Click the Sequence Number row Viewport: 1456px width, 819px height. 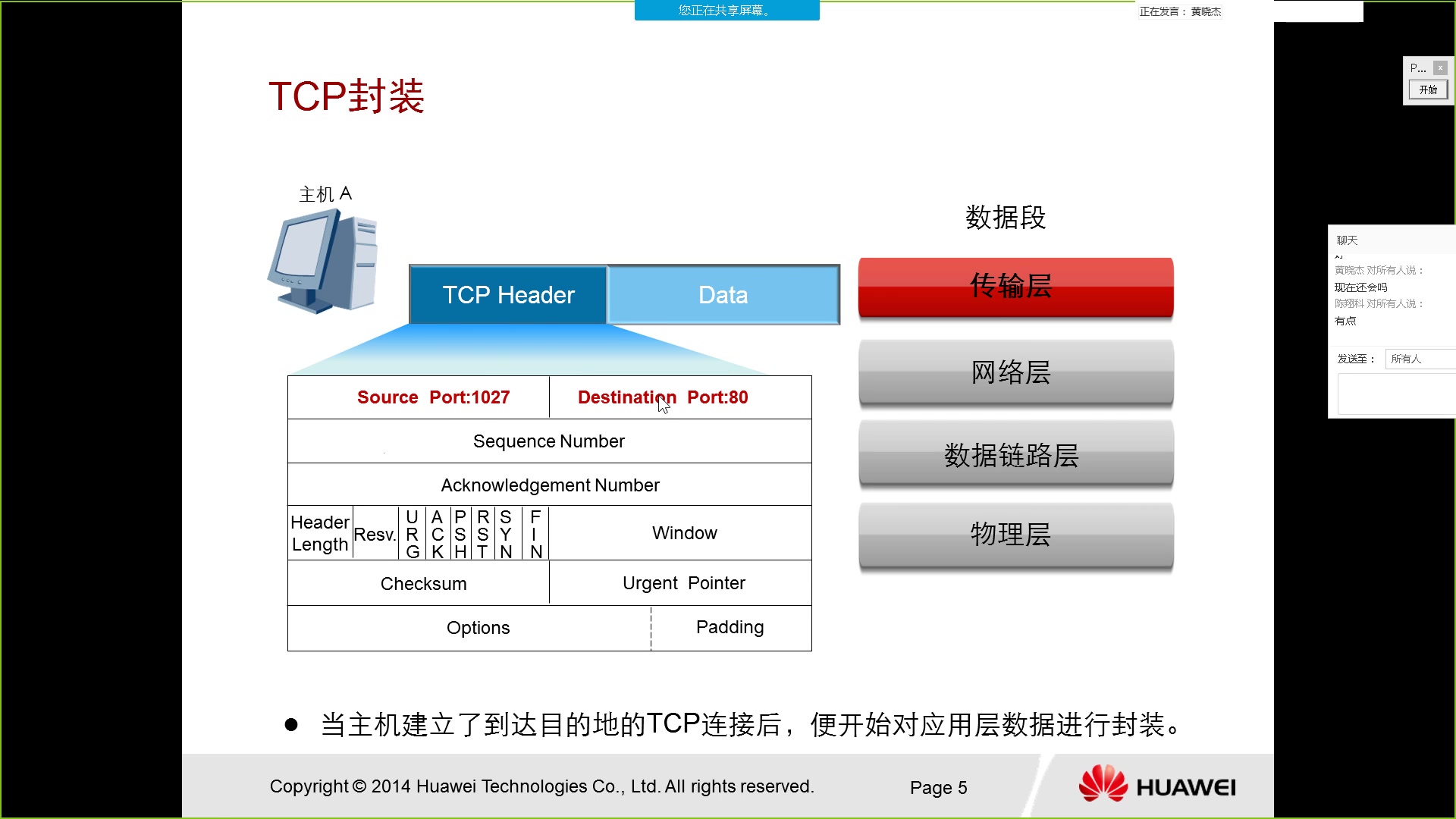coord(550,441)
